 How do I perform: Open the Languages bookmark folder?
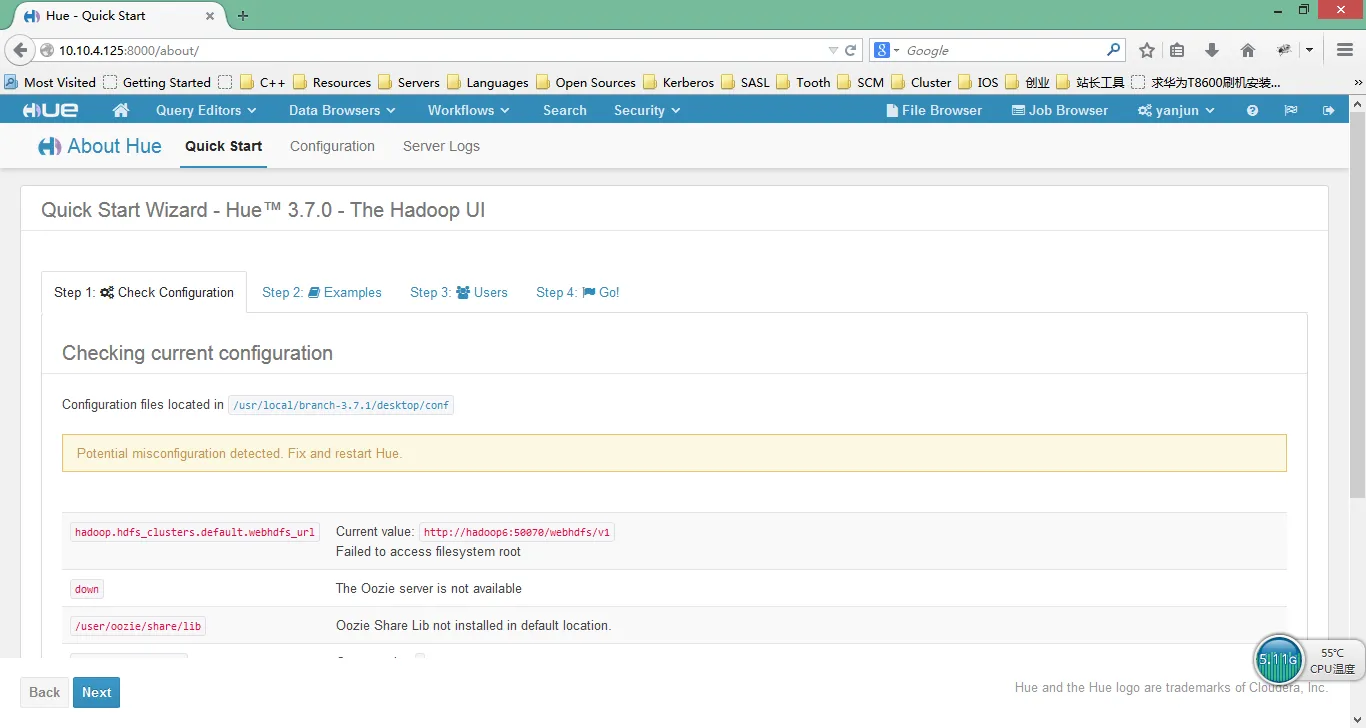(487, 82)
